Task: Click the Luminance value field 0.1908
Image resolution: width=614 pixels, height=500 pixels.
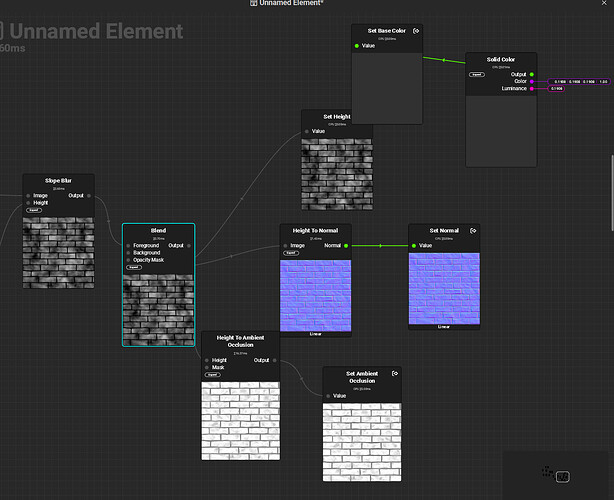Action: (x=557, y=89)
